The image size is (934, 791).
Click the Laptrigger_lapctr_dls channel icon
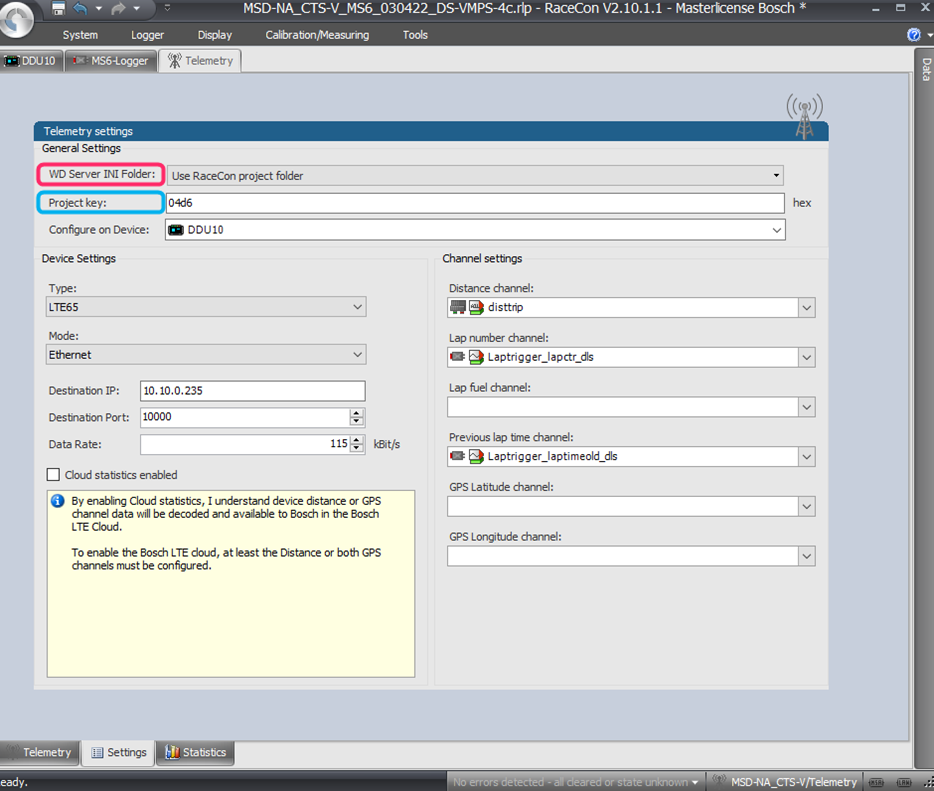point(476,357)
